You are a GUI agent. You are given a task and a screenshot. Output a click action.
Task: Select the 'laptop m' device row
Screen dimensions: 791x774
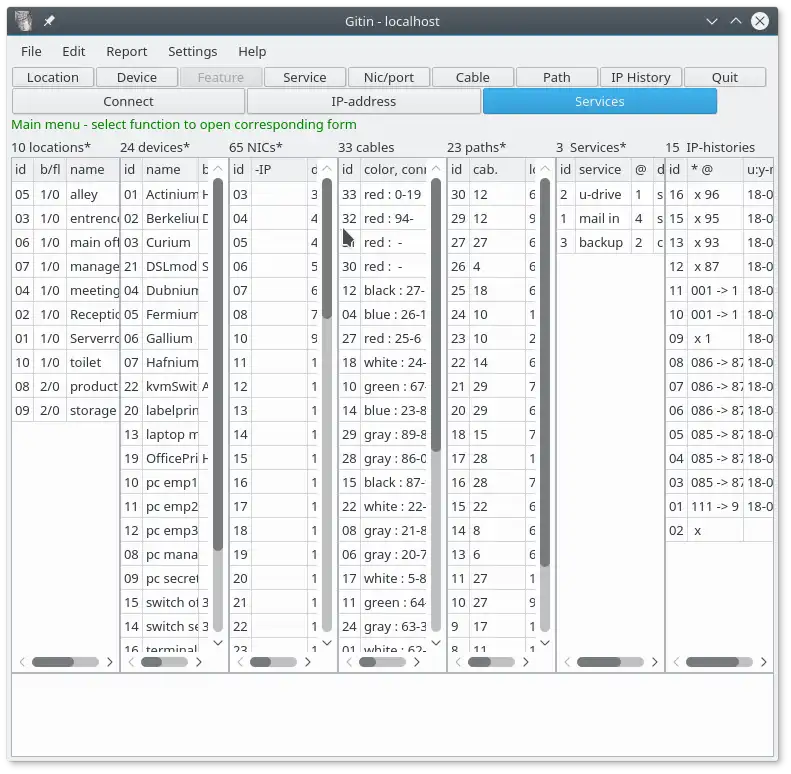click(x=165, y=435)
